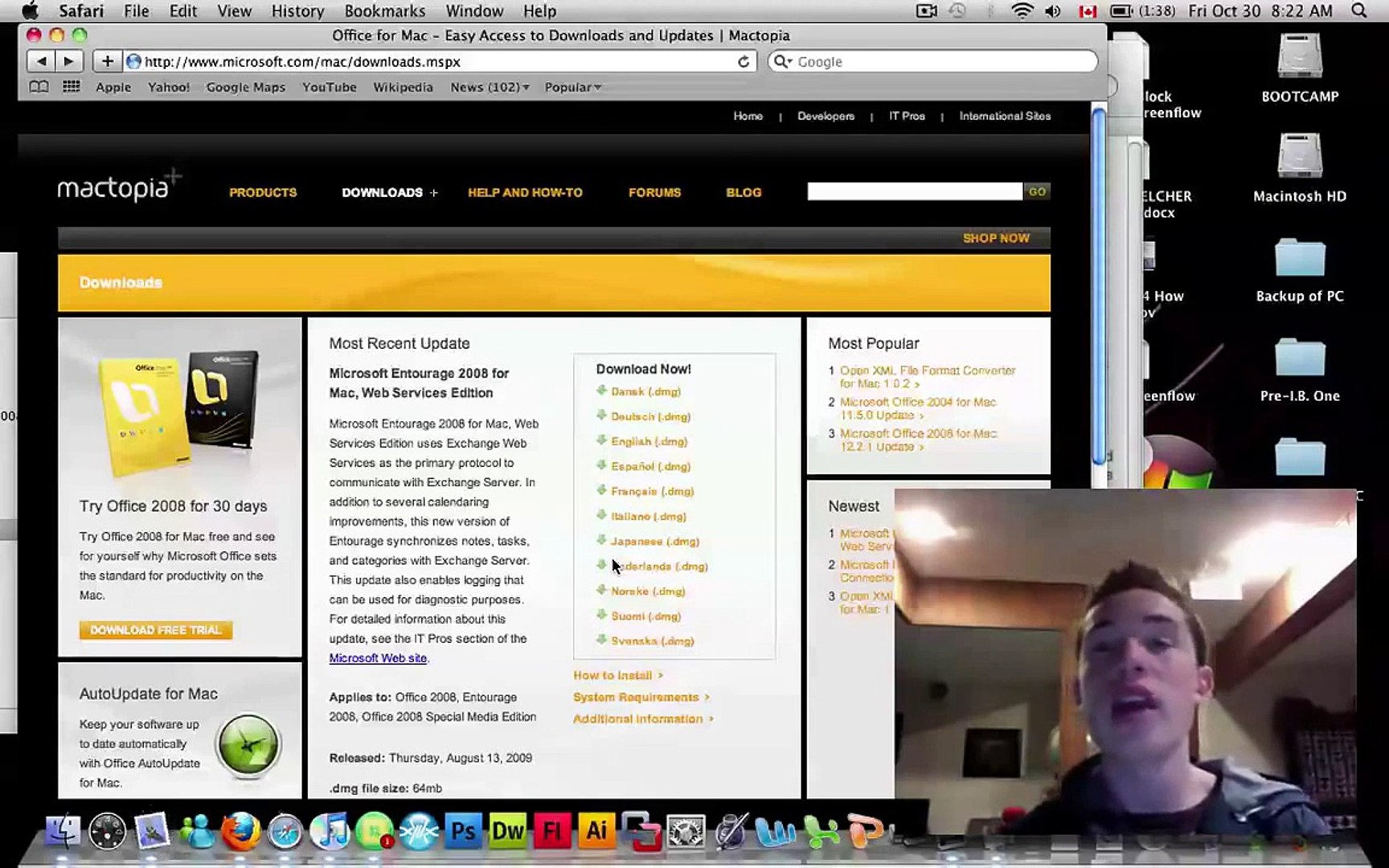Focus the Mactopia site search field
This screenshot has height=868, width=1389.
pos(915,191)
